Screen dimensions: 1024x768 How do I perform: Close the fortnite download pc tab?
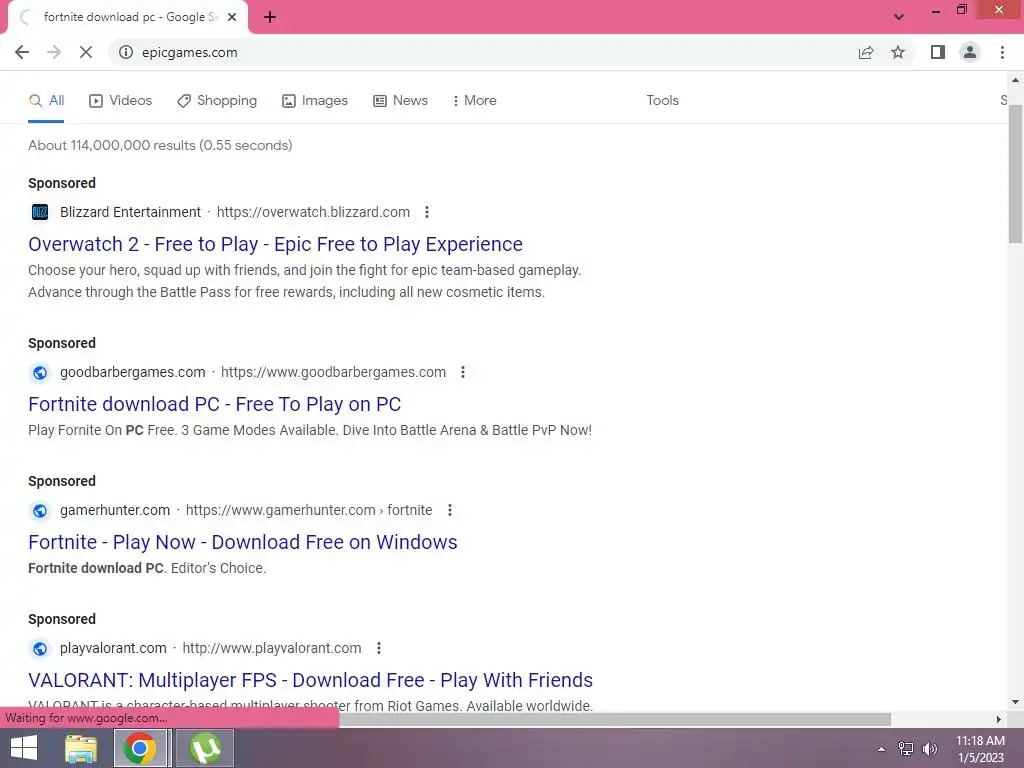(232, 18)
